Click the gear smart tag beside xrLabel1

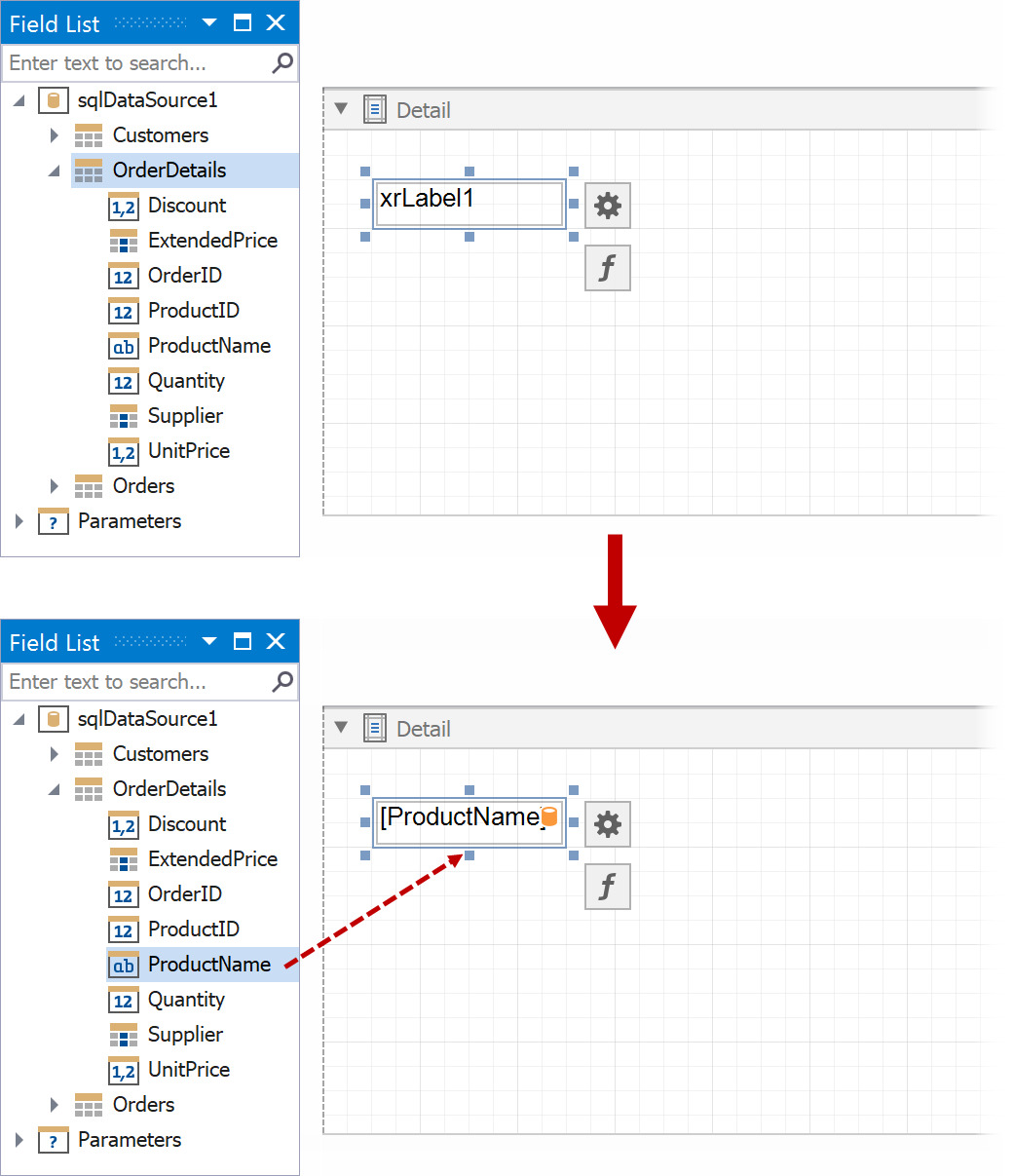coord(608,206)
